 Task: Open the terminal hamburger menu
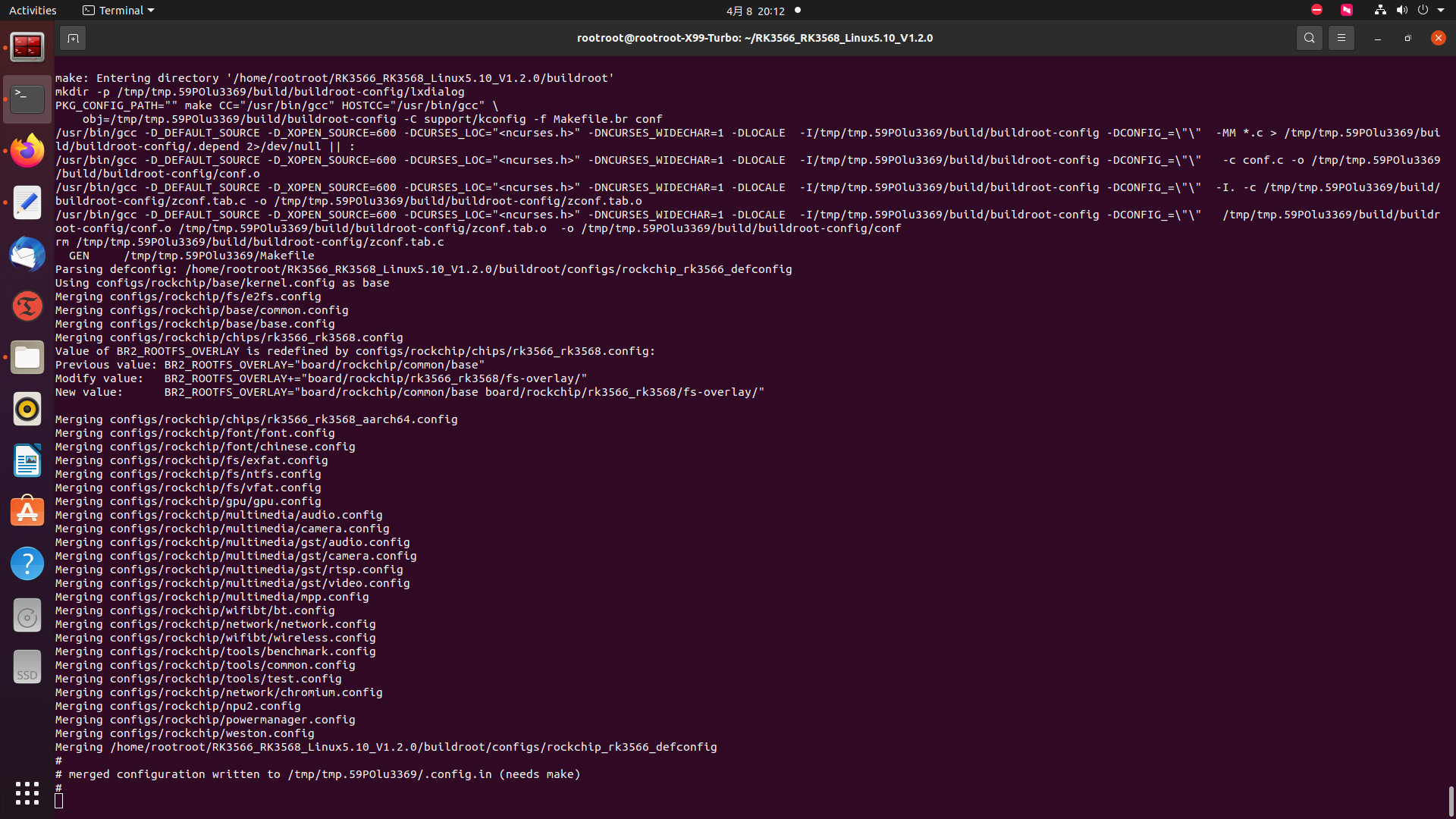click(x=1341, y=38)
